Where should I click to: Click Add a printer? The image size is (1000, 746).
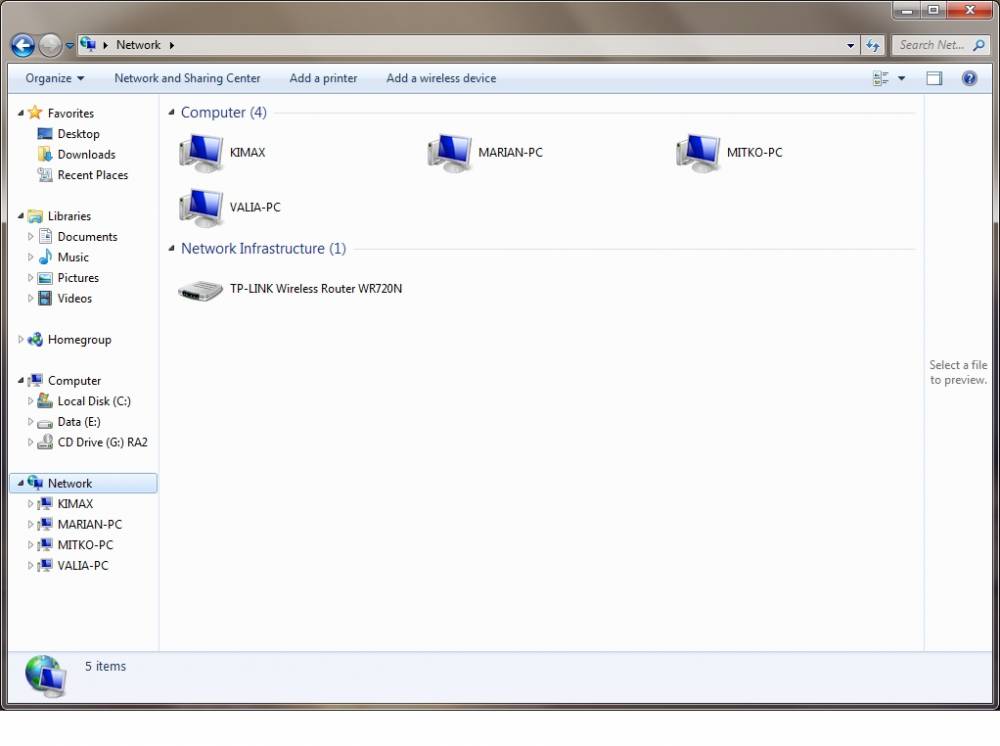(x=323, y=78)
